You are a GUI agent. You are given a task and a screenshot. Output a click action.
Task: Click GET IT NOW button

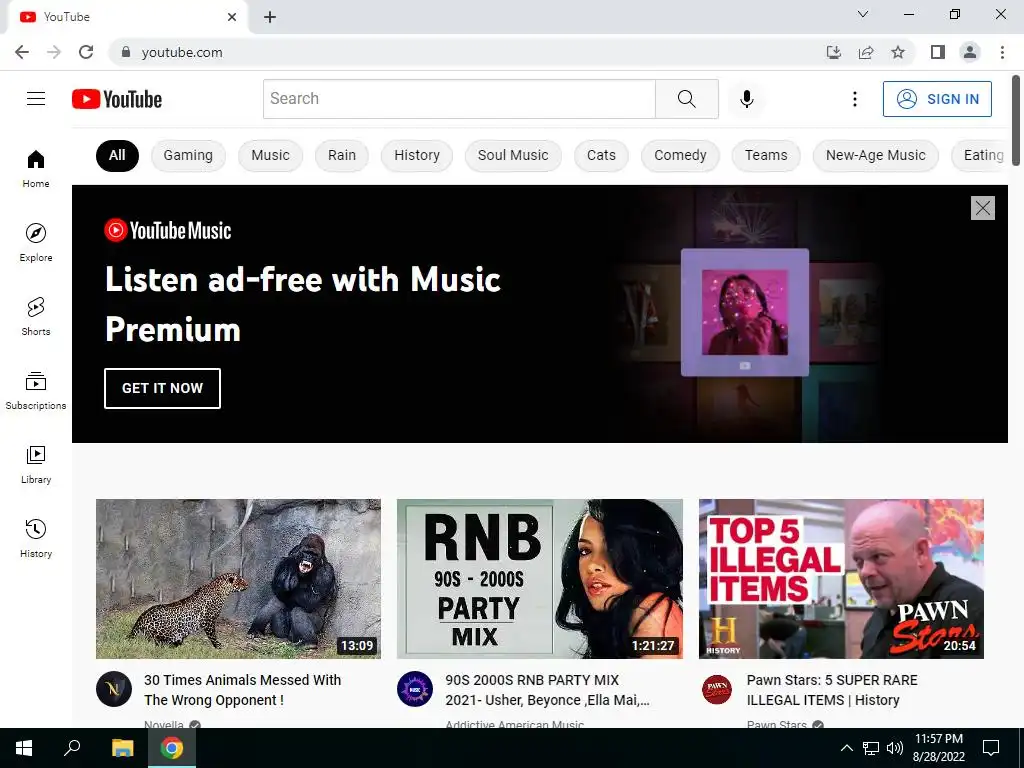pyautogui.click(x=162, y=388)
